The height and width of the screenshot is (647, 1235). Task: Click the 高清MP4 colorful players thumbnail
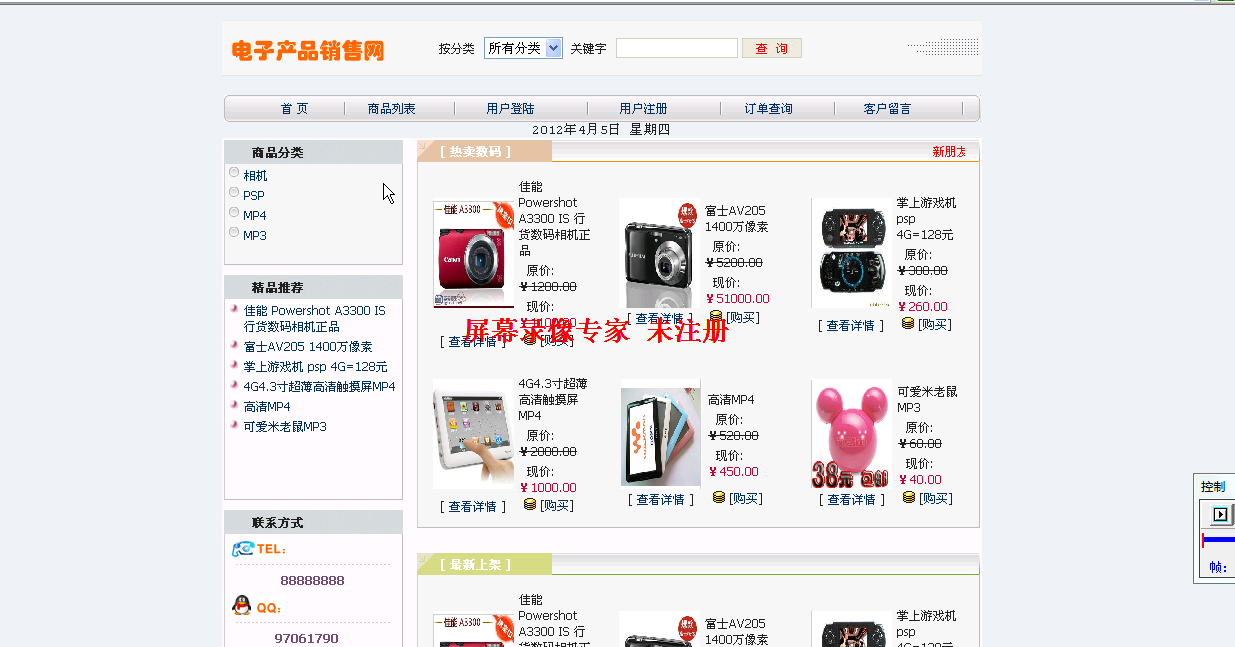[661, 432]
